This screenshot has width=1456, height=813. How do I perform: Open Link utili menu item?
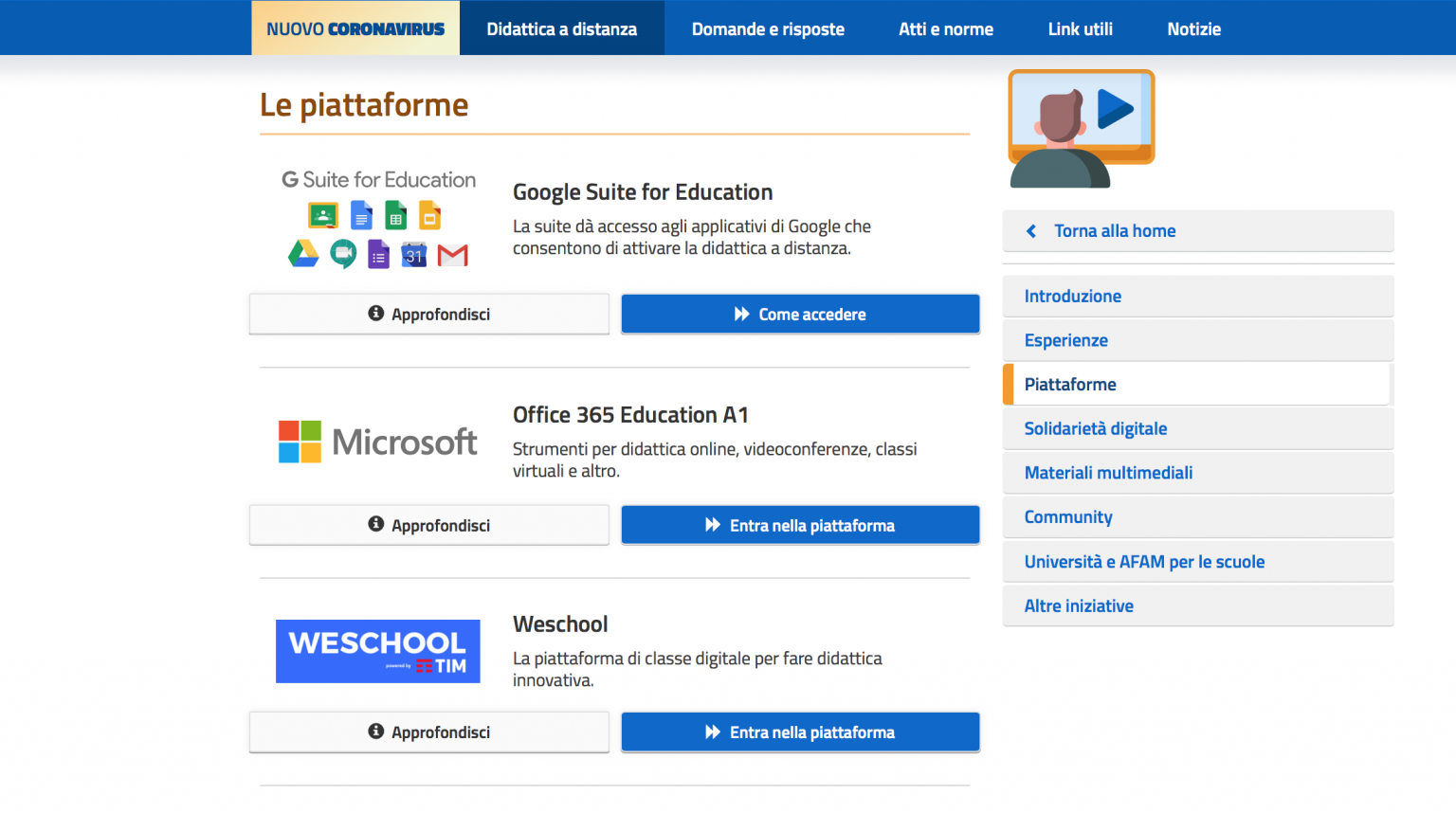(x=1081, y=28)
